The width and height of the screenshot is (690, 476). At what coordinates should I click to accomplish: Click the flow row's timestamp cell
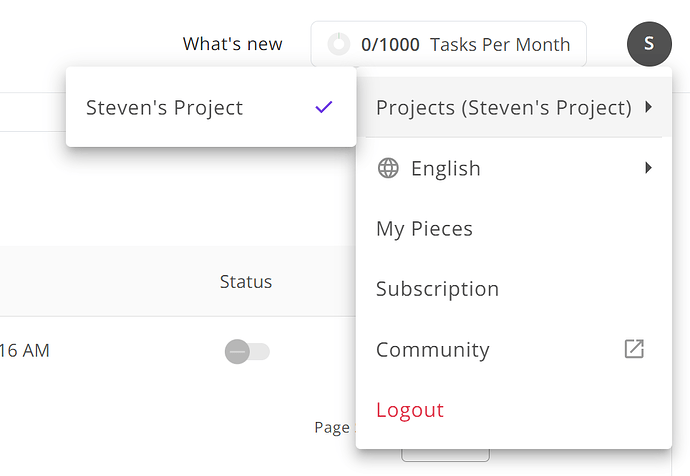25,351
